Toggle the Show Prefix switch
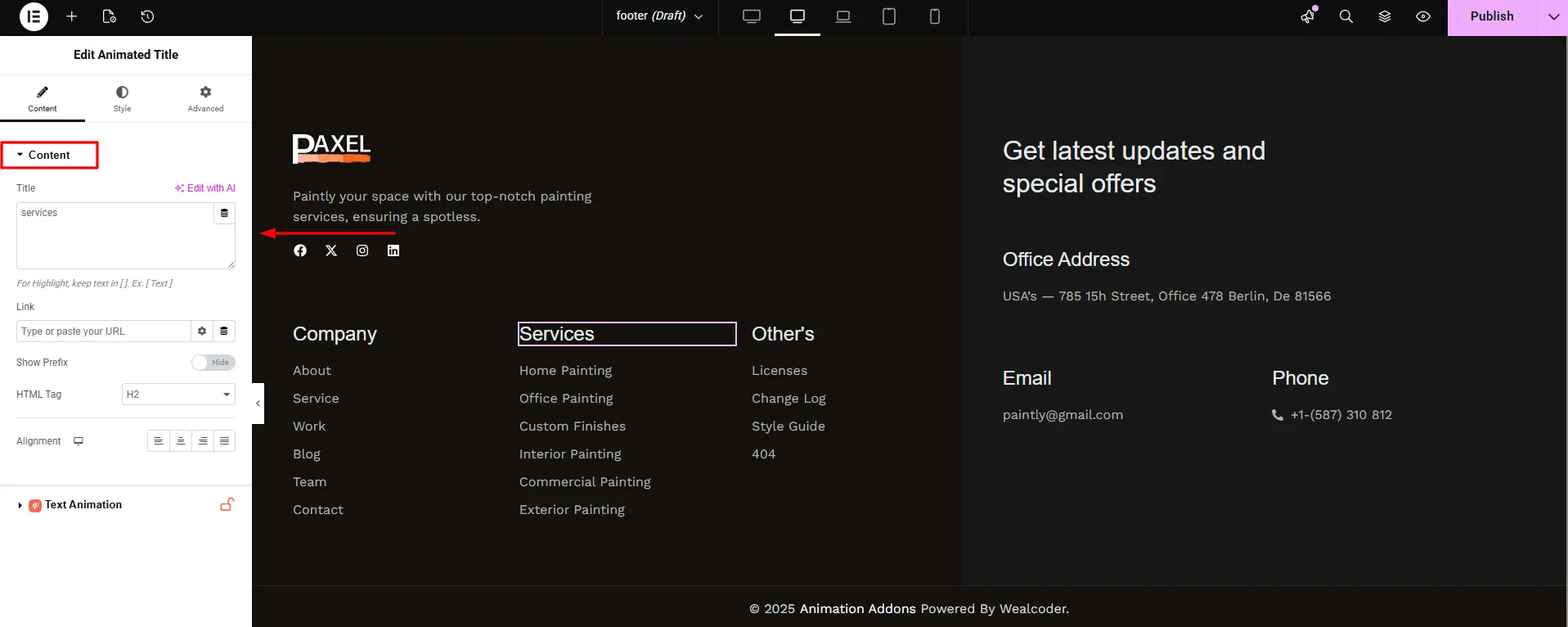The width and height of the screenshot is (1568, 627). (213, 363)
